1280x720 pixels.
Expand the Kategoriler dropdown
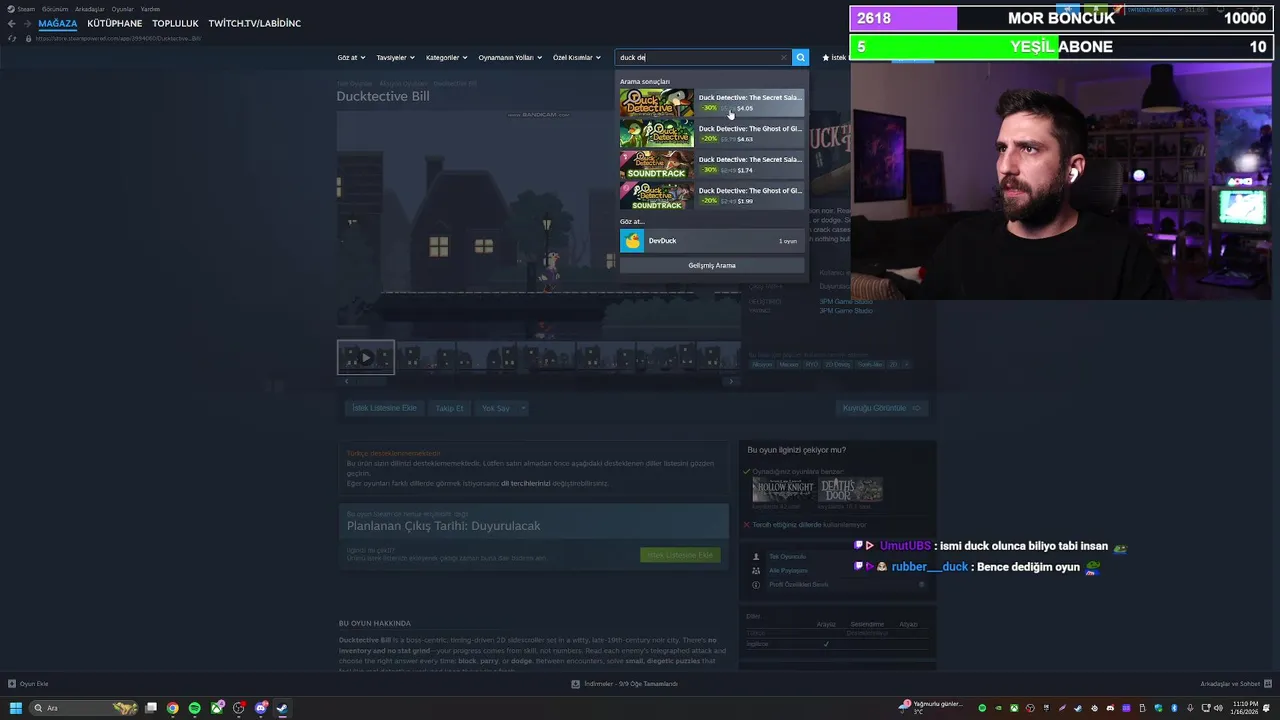(x=446, y=58)
